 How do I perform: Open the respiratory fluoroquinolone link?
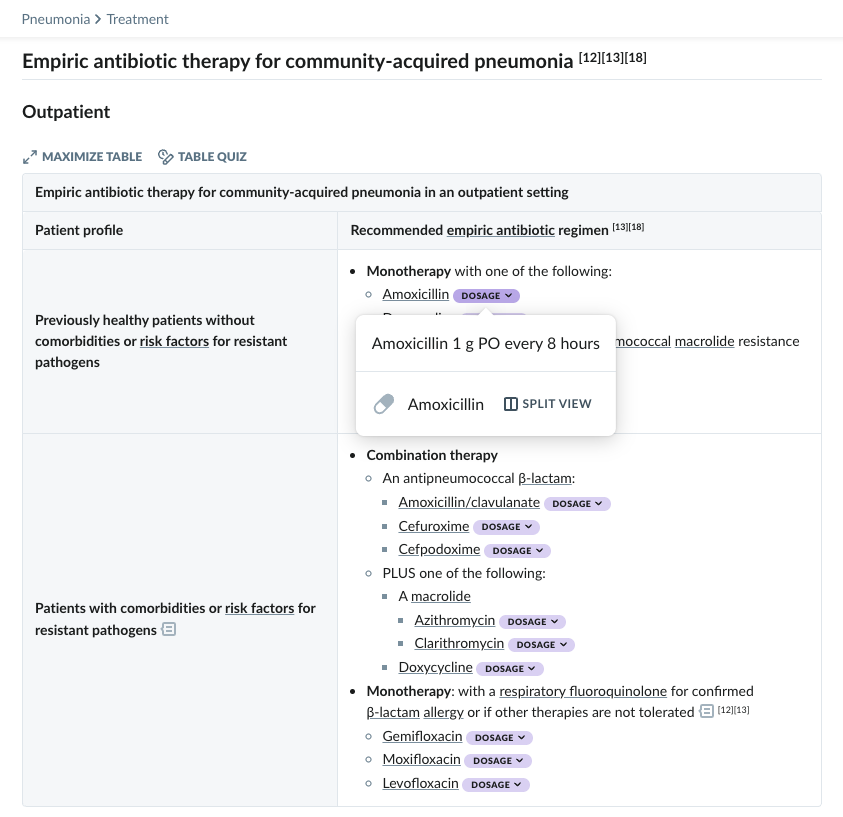coord(583,691)
